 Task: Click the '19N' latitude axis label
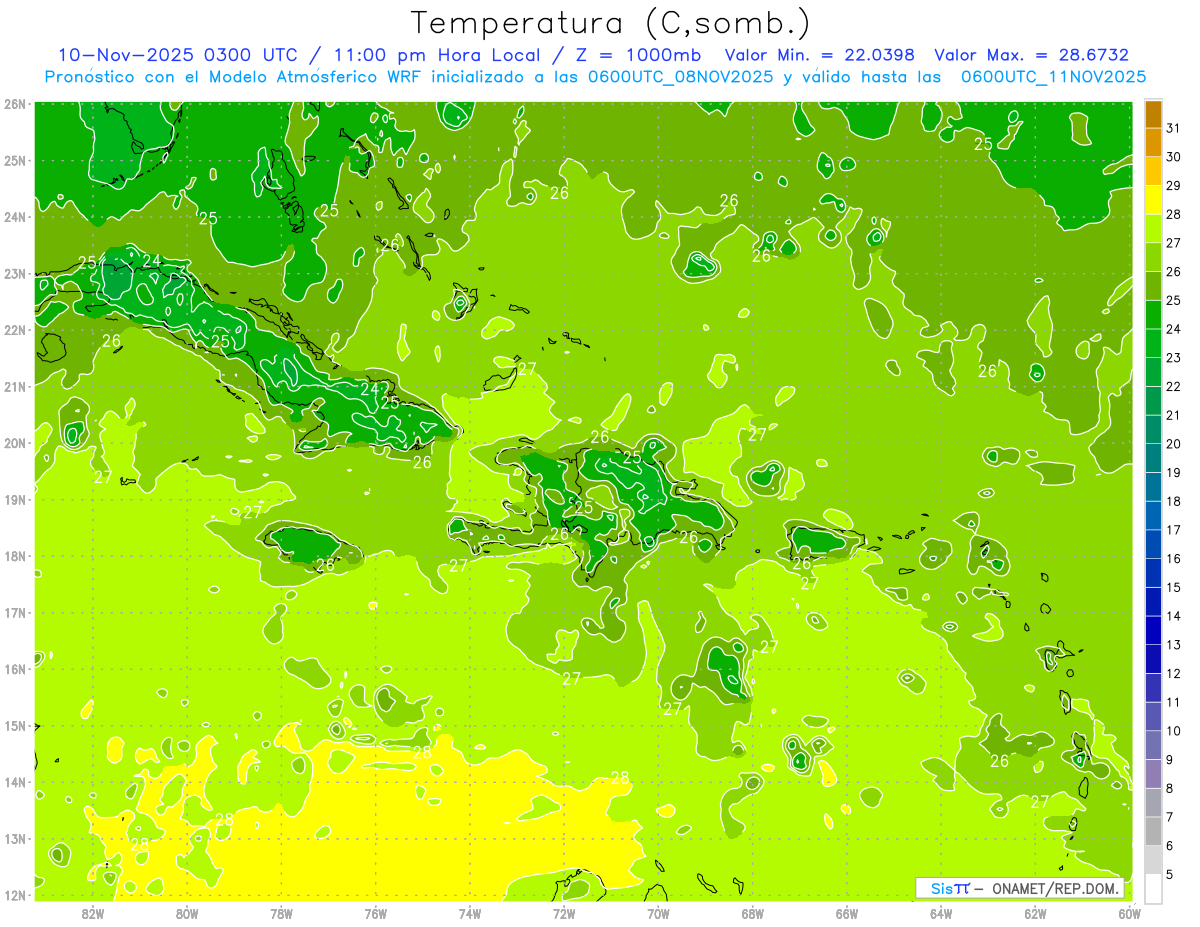pos(15,499)
